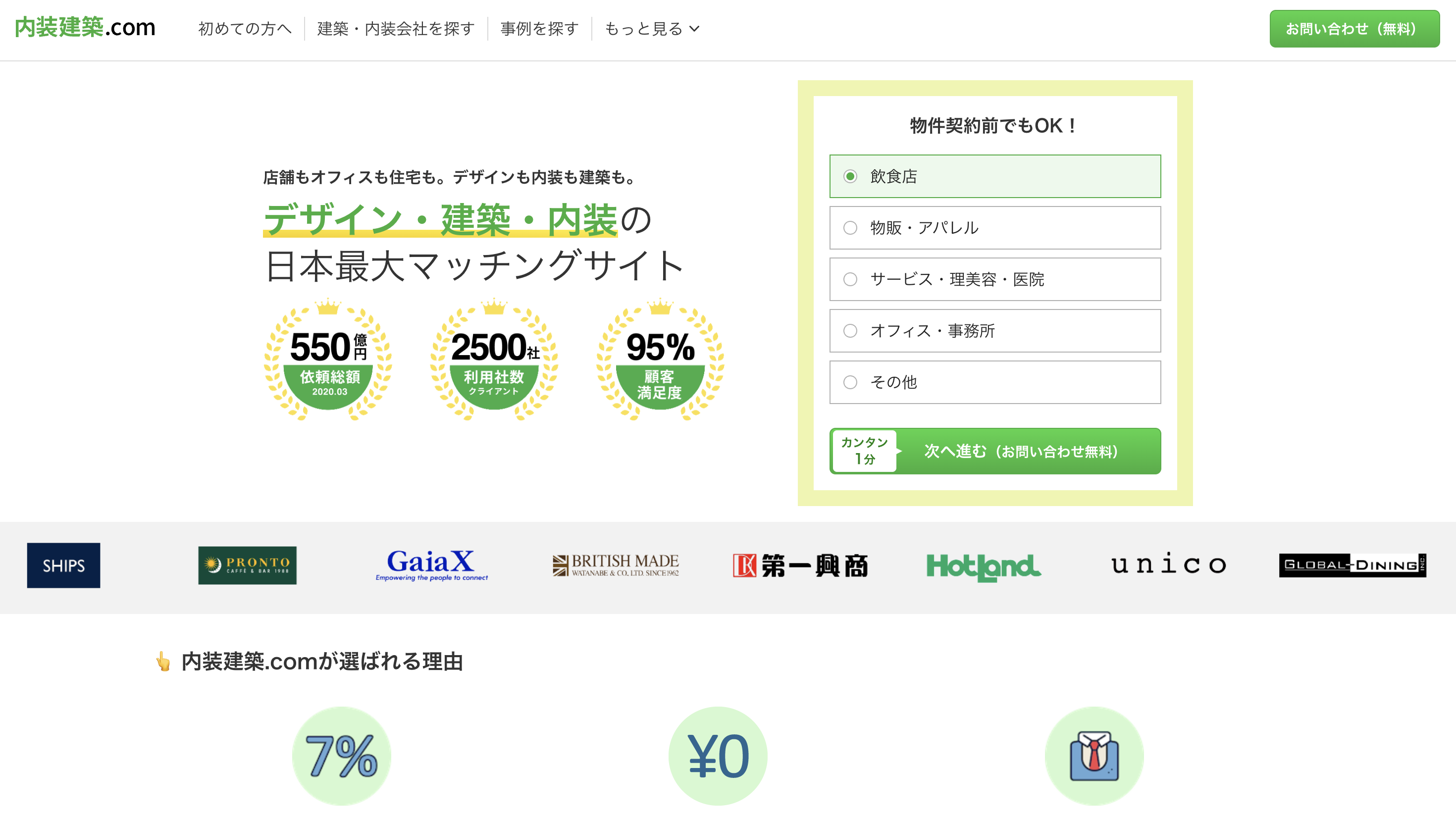Expand the もっと見る menu
This screenshot has width=1456, height=821.
[x=652, y=29]
